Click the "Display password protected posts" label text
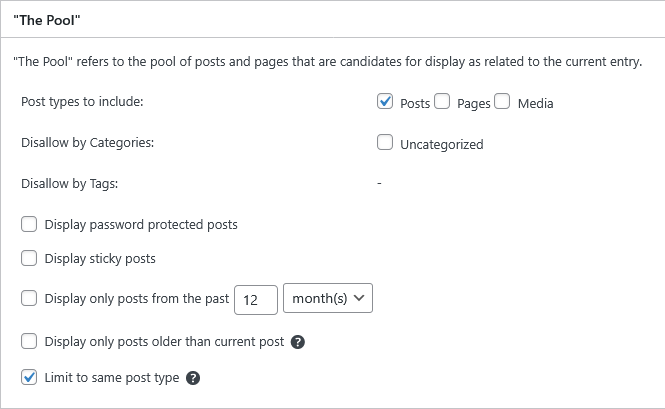 click(141, 225)
